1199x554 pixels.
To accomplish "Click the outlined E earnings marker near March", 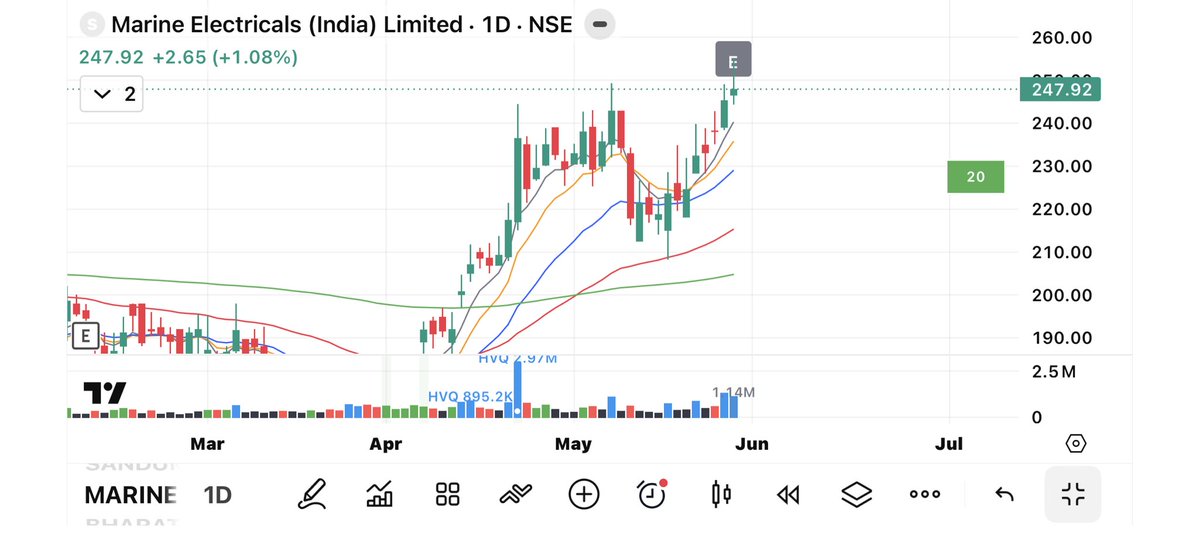I will 85,335.
